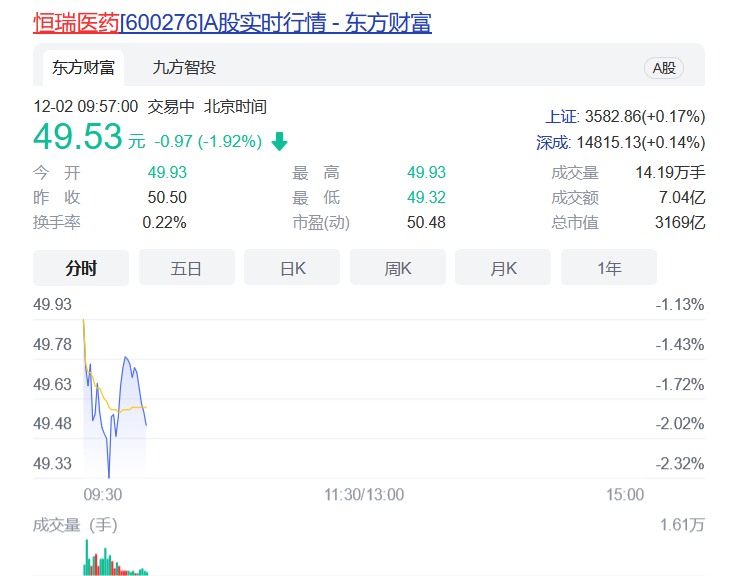Click the green down arrow icon

(x=279, y=141)
